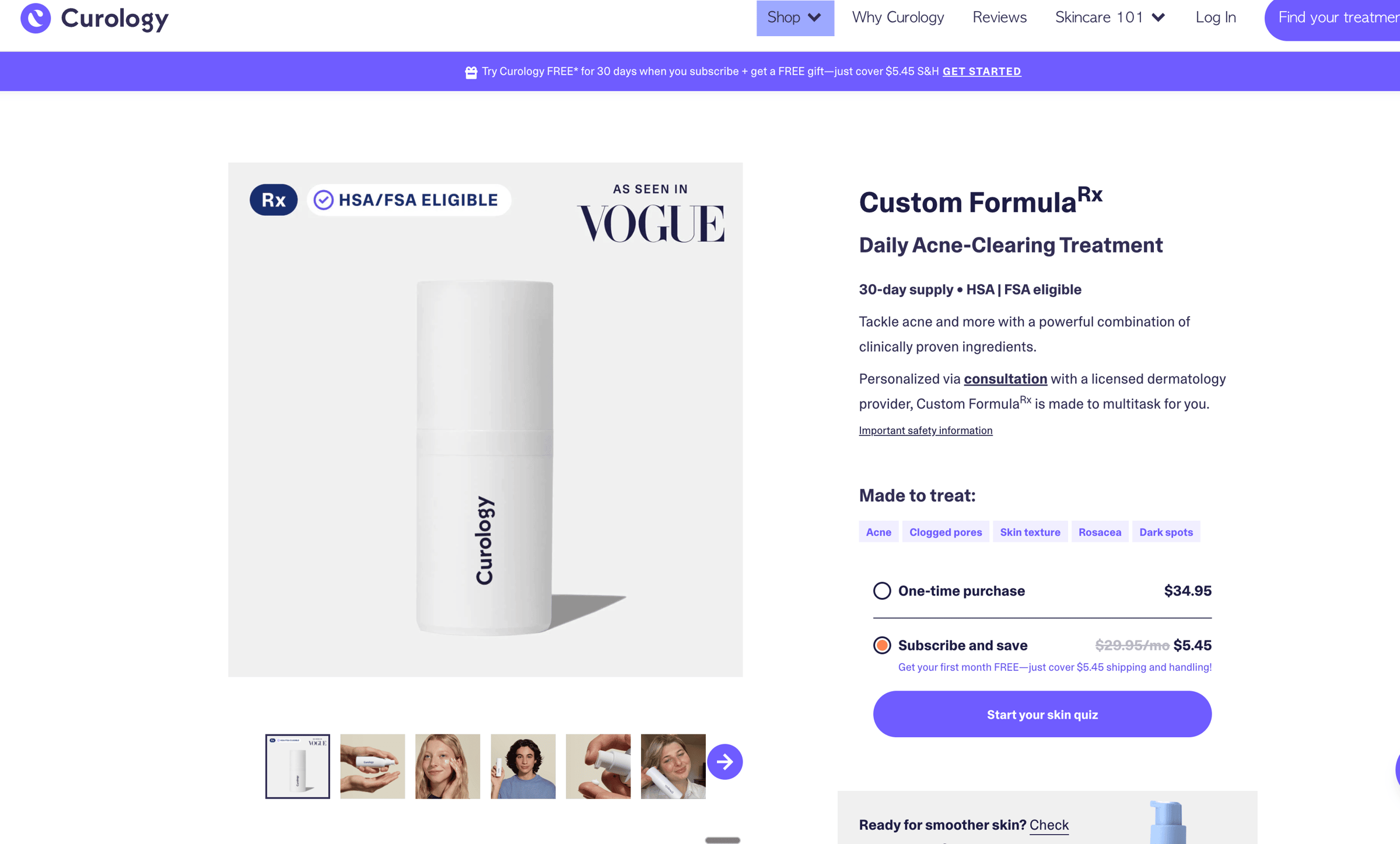Go to the Reviews page

999,17
